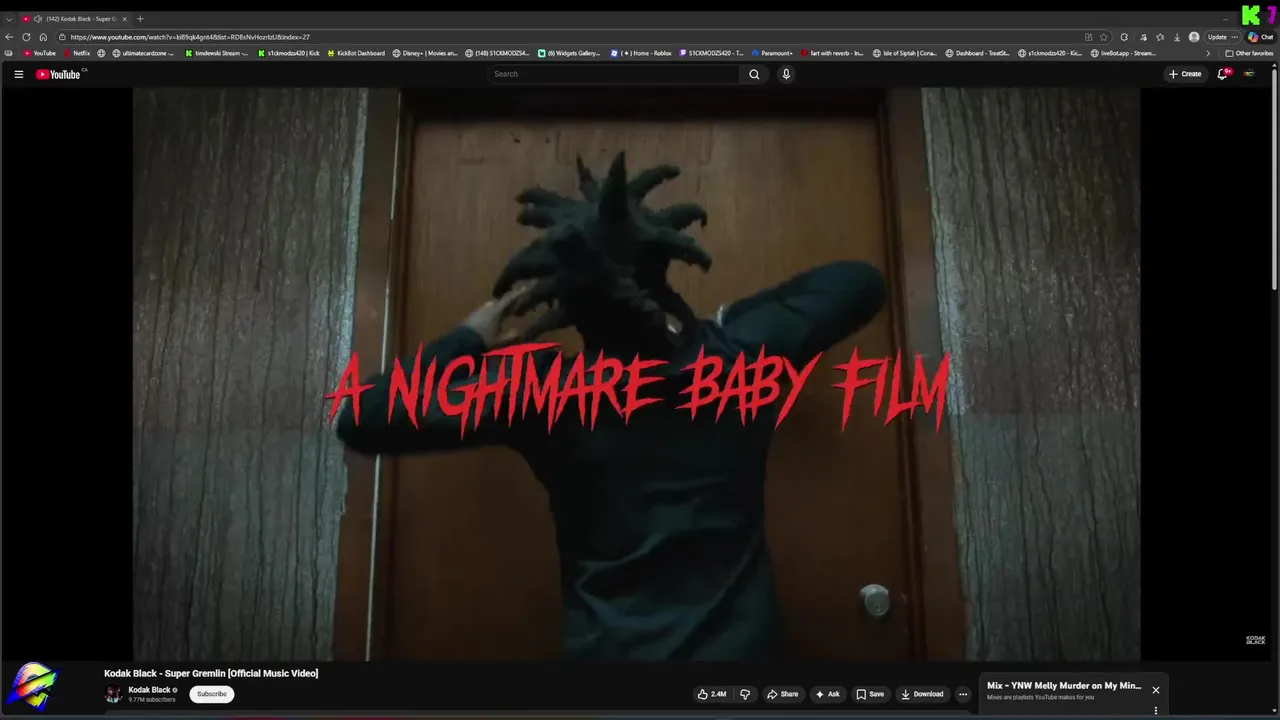Open Dashboard - TreatStream bookmark
Image resolution: width=1280 pixels, height=720 pixels.
point(978,53)
